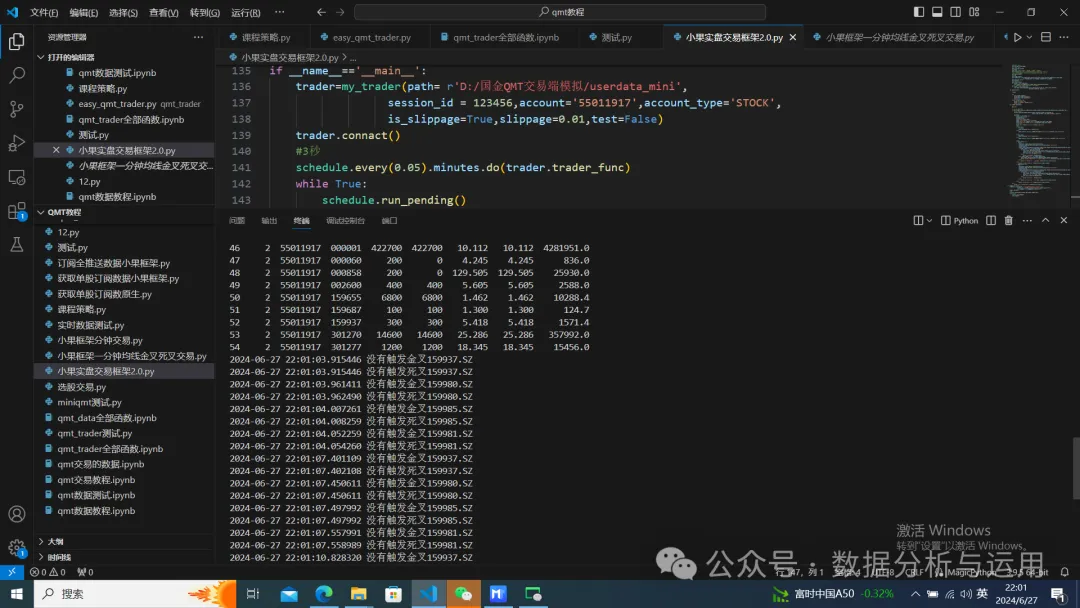Click the terminal panel scrollbar thumb

pos(1075,468)
